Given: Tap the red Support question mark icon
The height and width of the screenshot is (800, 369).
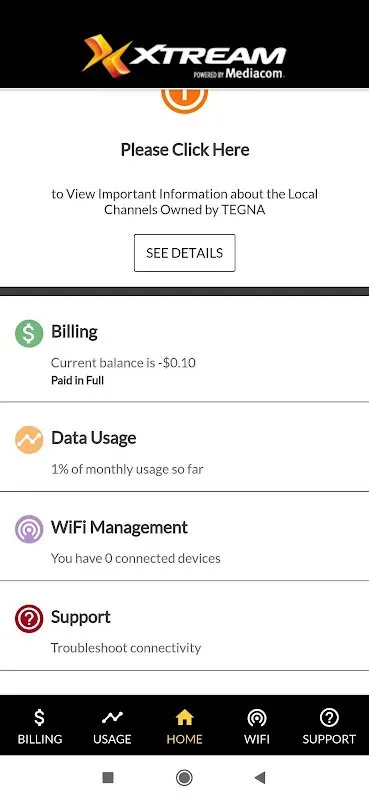Looking at the screenshot, I should 29,619.
